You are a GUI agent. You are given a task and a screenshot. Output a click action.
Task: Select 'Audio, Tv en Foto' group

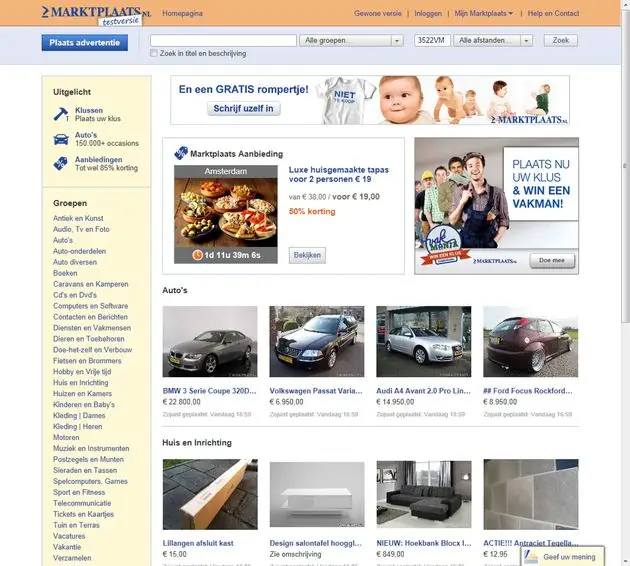pyautogui.click(x=81, y=229)
